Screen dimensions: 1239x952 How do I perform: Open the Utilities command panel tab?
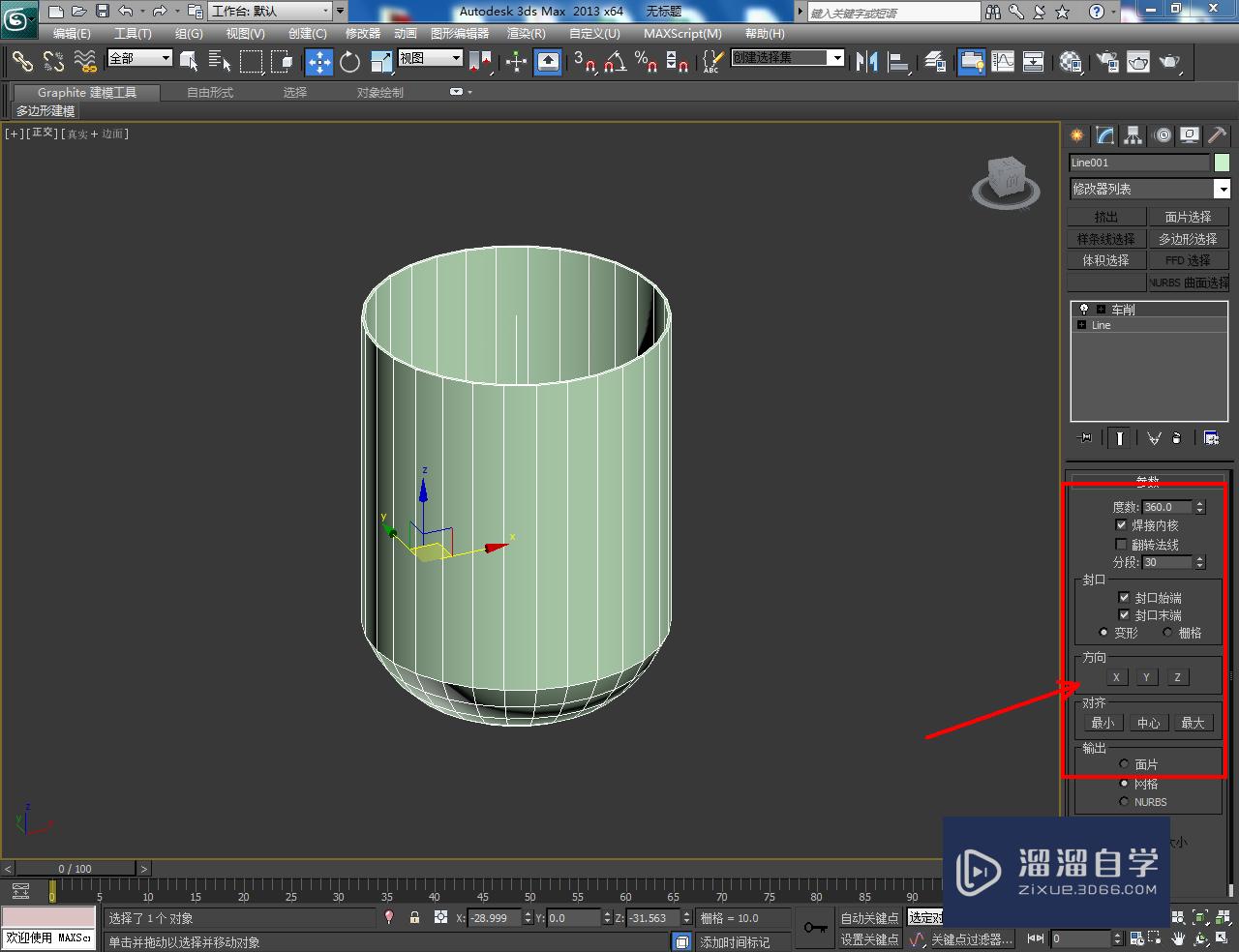tap(1217, 135)
